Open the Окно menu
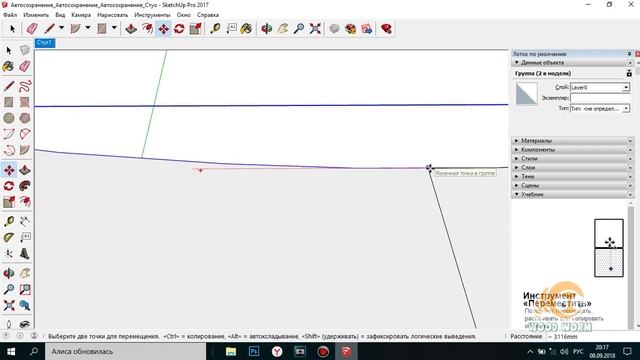 pyautogui.click(x=184, y=15)
